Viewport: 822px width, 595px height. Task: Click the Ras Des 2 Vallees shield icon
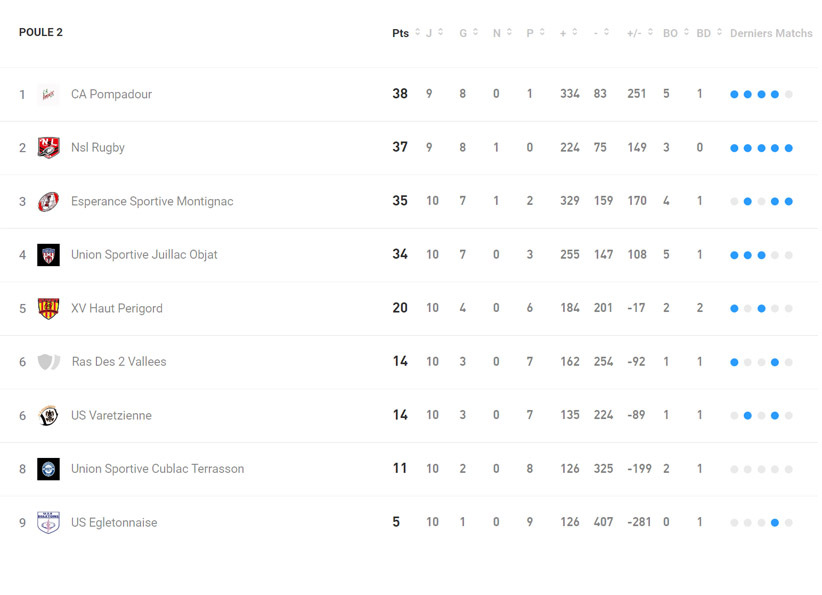pos(48,362)
